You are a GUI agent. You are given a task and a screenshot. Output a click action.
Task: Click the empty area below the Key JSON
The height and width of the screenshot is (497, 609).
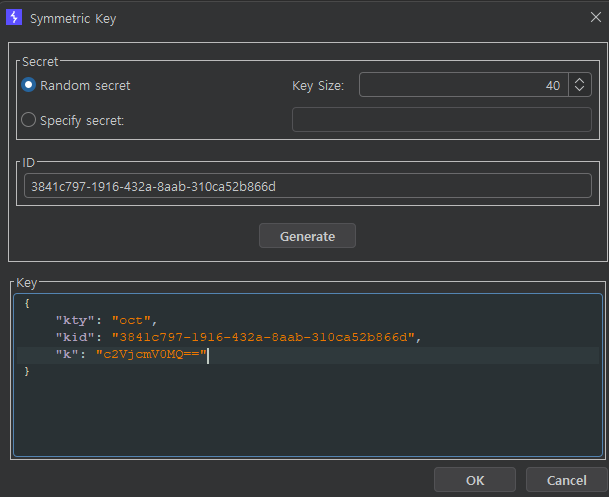pyautogui.click(x=300, y=420)
